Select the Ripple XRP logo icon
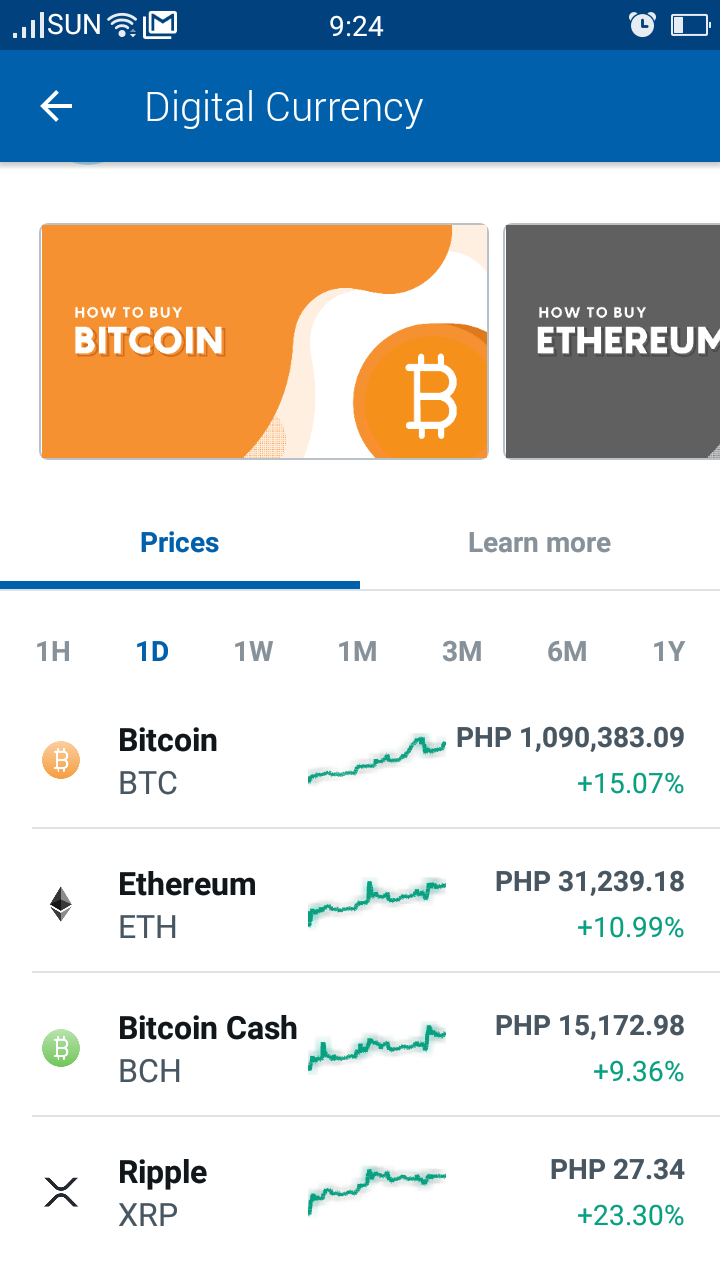Viewport: 720px width, 1280px height. [61, 1192]
